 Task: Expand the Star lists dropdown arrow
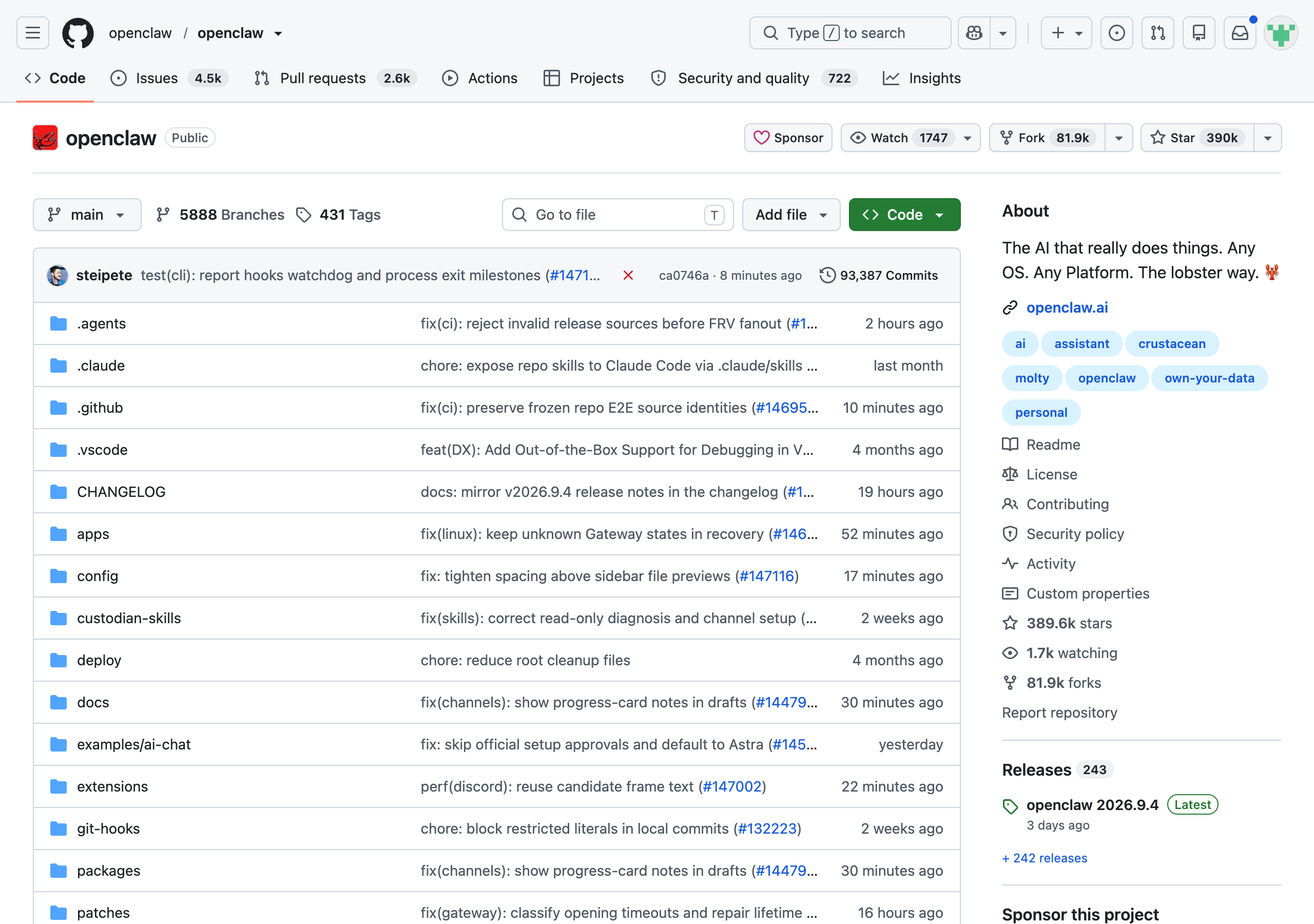tap(1268, 138)
